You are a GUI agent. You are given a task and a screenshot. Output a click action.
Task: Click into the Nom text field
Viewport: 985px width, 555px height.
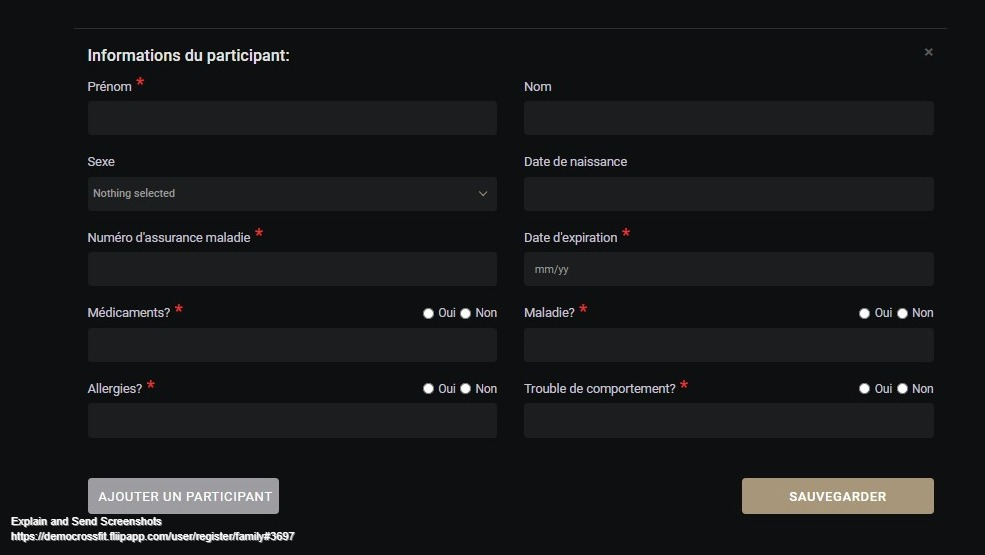coord(728,118)
